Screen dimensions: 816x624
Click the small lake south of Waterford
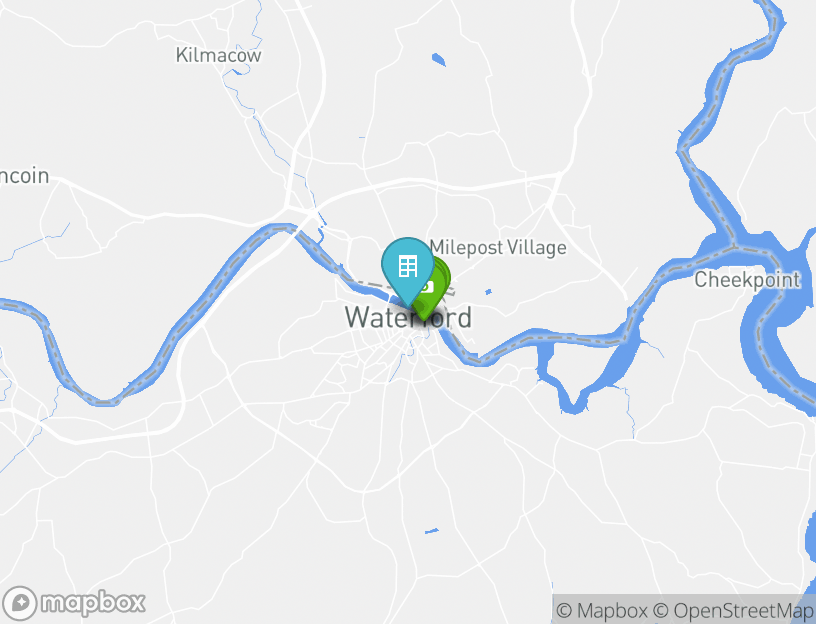pyautogui.click(x=431, y=531)
